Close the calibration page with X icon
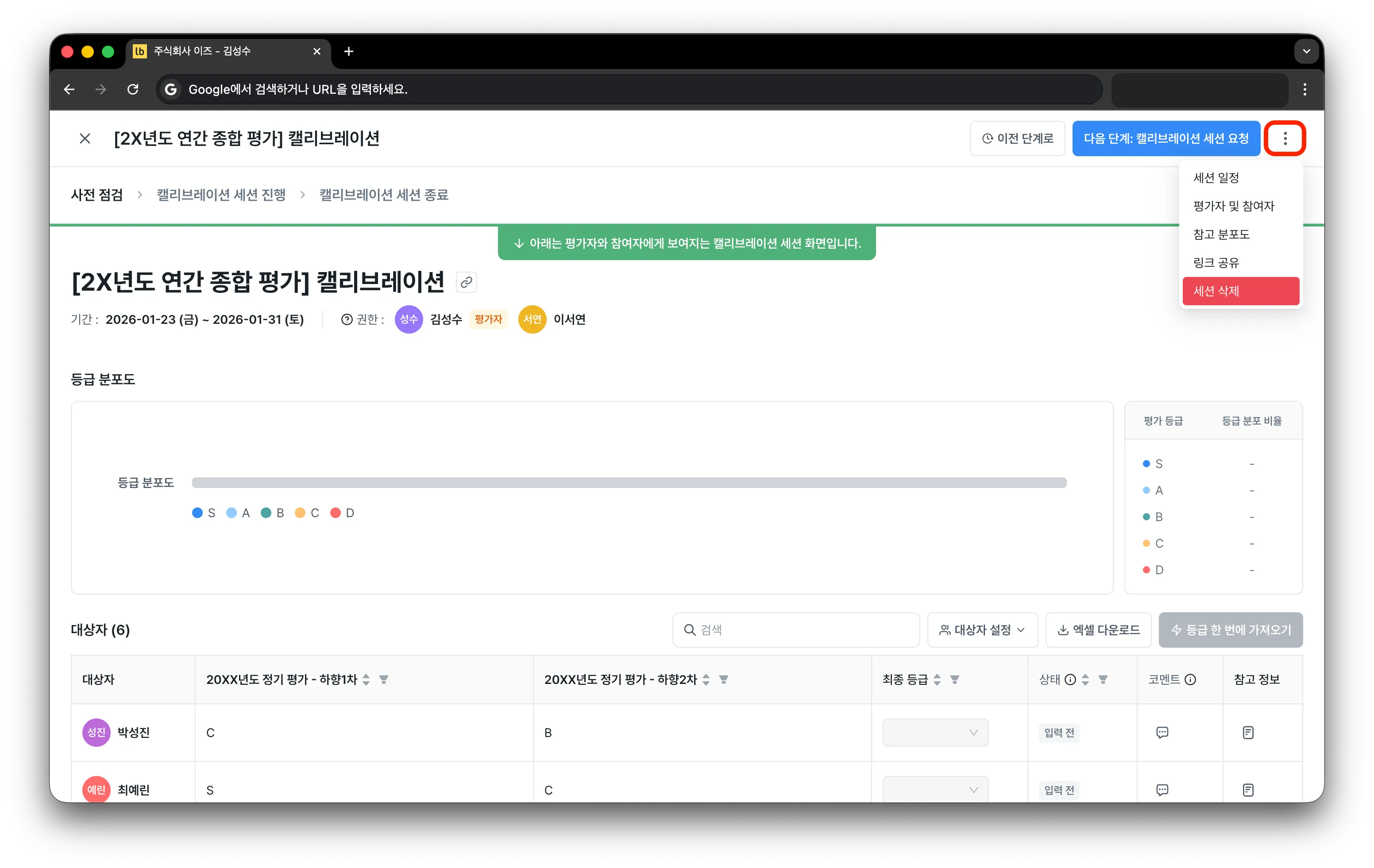1374x868 pixels. [85, 138]
